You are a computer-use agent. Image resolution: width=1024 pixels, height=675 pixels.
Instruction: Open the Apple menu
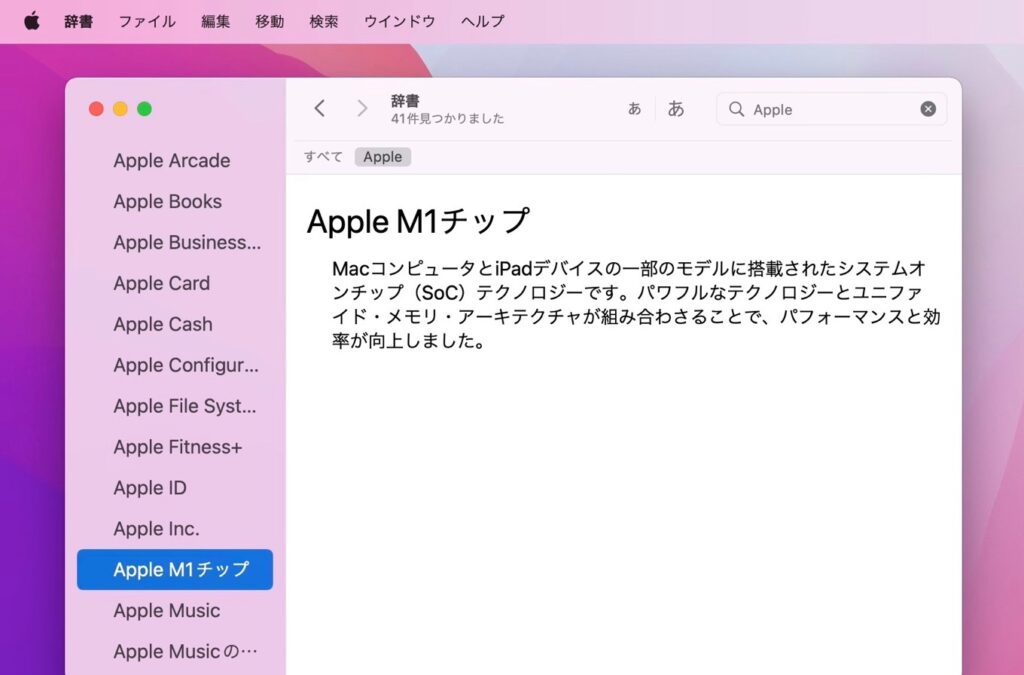31,21
